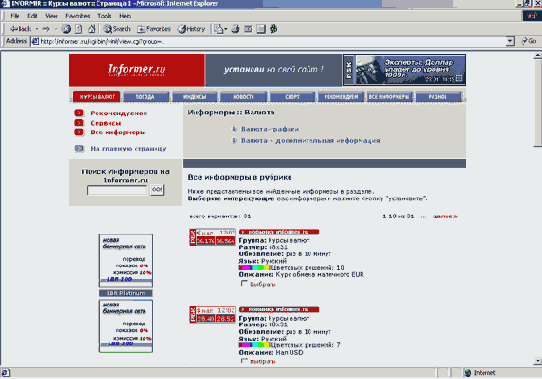The height and width of the screenshot is (379, 542).
Task: Open the Mail toolbar icon
Action: coord(218,29)
